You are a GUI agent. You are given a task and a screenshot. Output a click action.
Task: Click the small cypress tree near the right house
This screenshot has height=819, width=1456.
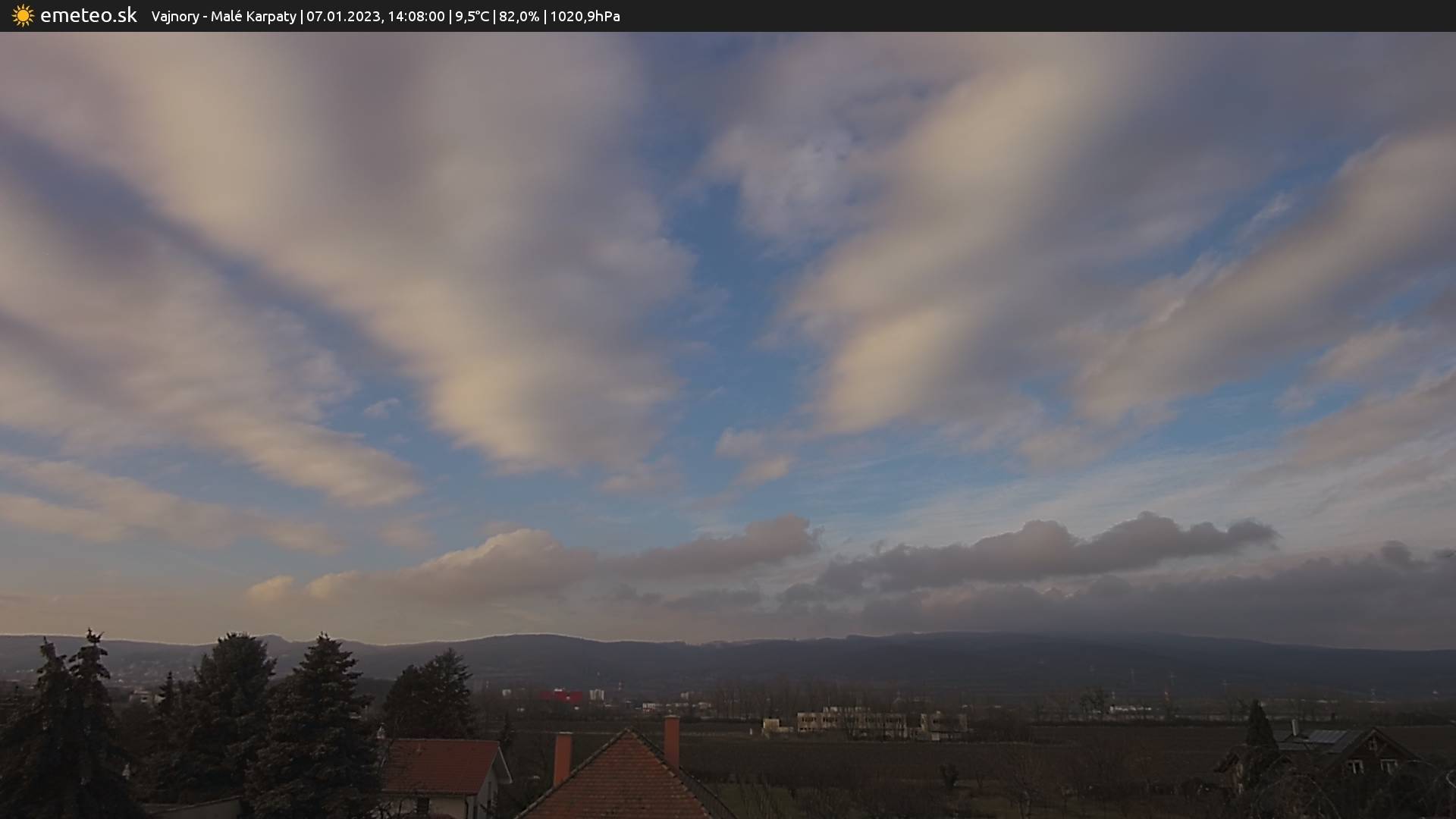pos(1259,726)
